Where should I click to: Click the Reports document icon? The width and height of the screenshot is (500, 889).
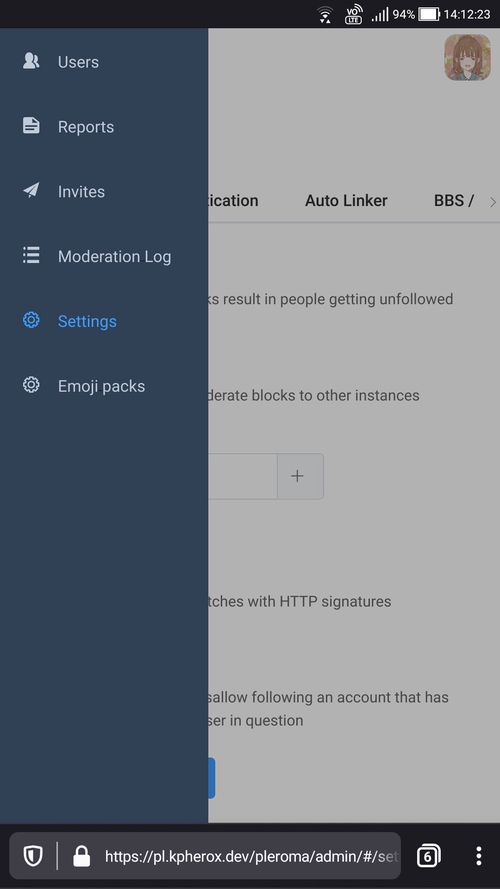(x=31, y=126)
